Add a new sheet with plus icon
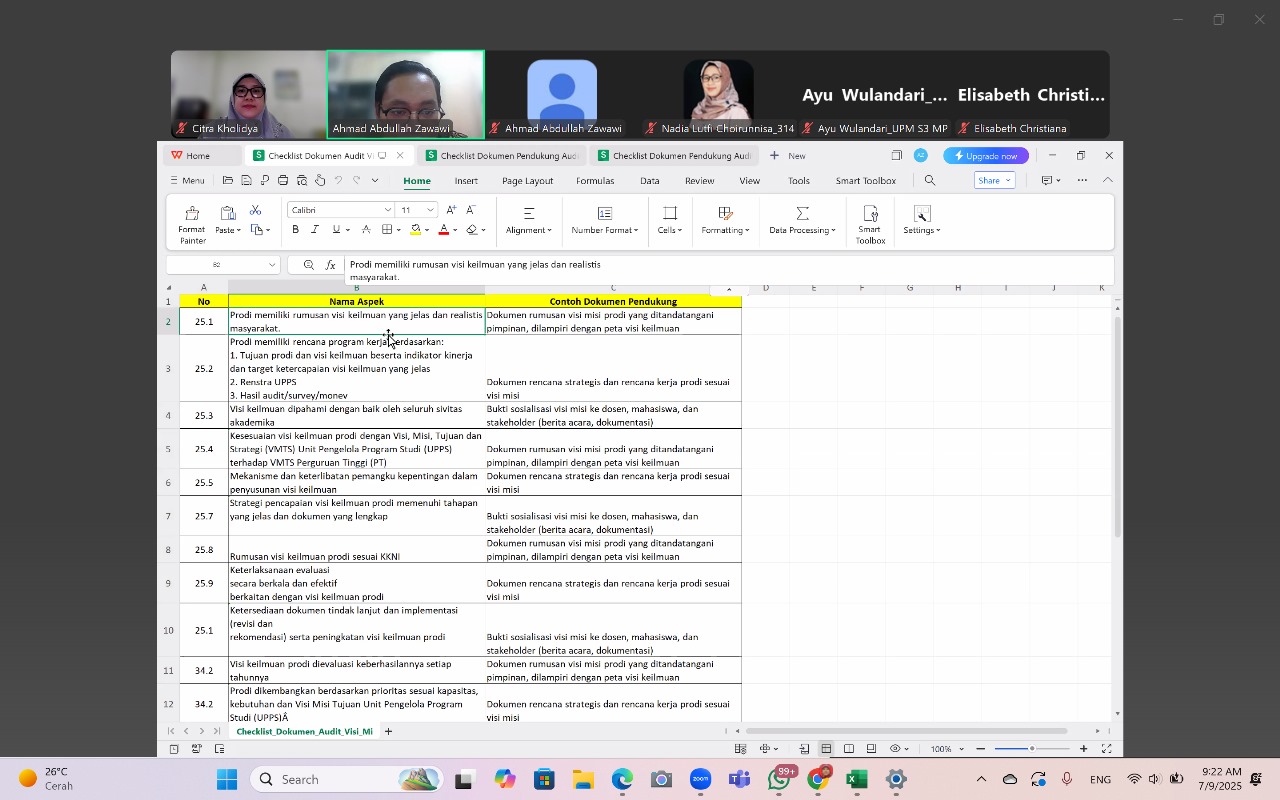1280x800 pixels. point(388,732)
